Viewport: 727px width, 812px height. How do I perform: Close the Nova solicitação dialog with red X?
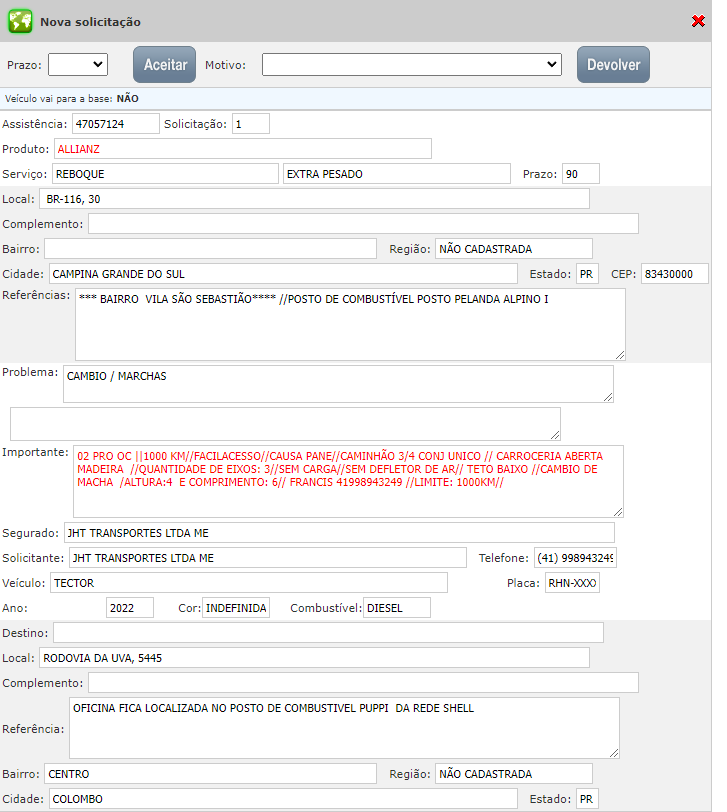tap(698, 21)
